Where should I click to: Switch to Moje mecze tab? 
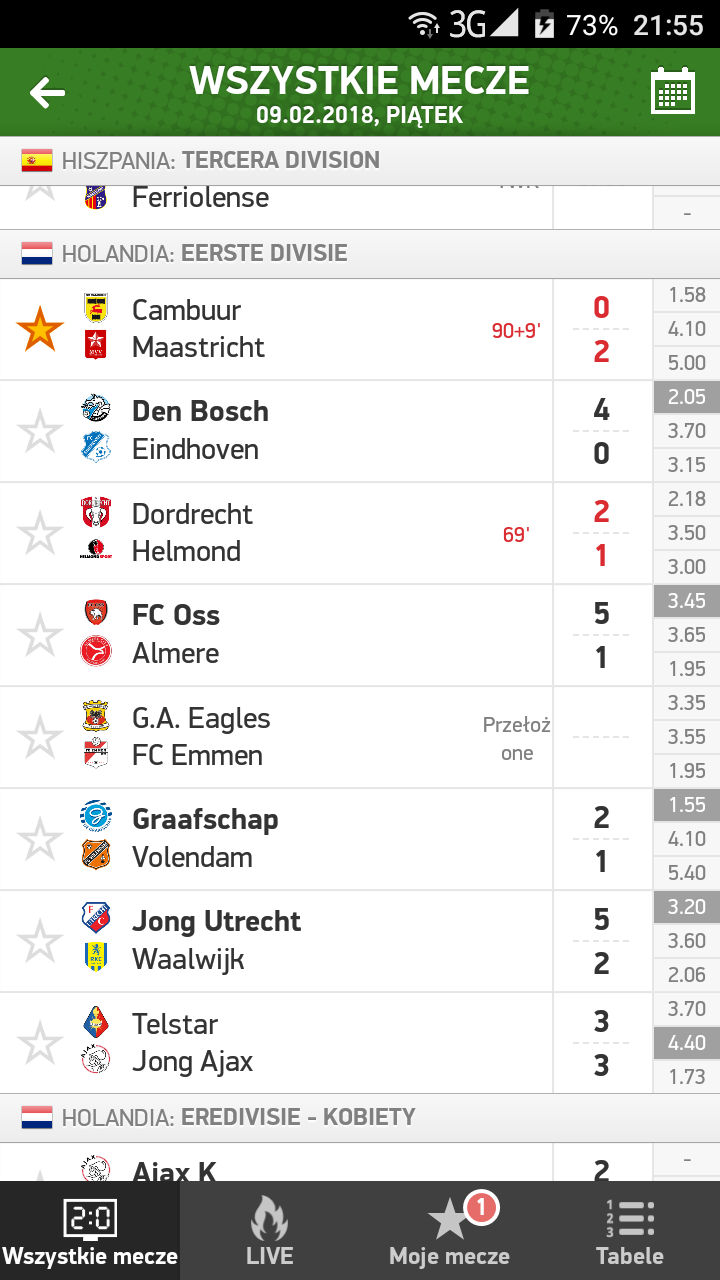(449, 1231)
